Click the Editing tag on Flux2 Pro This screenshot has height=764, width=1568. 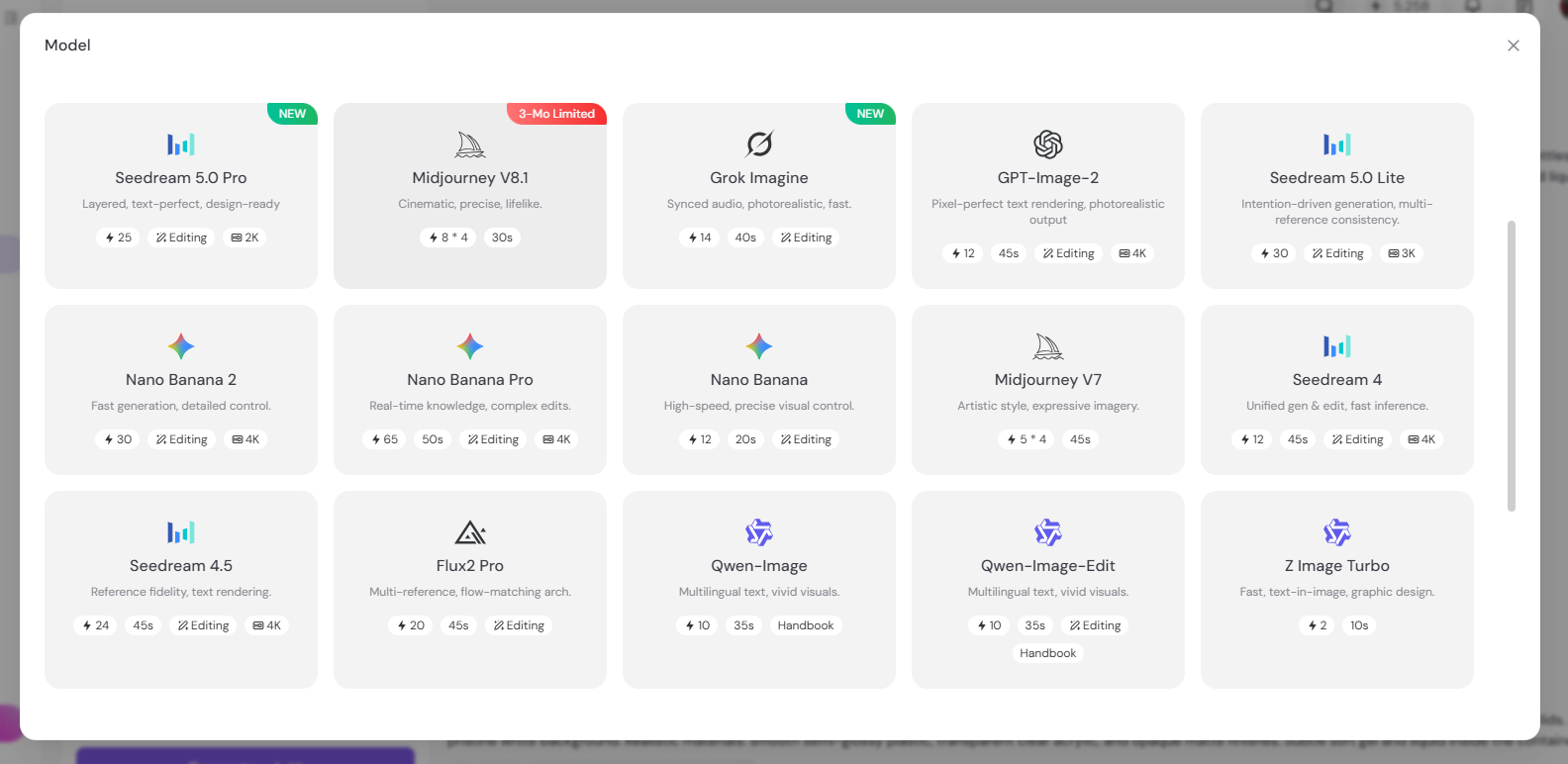pos(519,625)
